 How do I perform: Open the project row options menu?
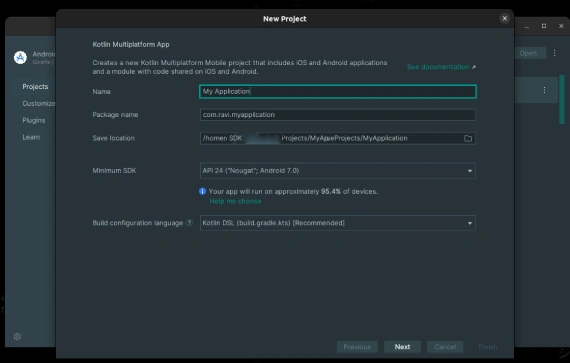[x=544, y=90]
